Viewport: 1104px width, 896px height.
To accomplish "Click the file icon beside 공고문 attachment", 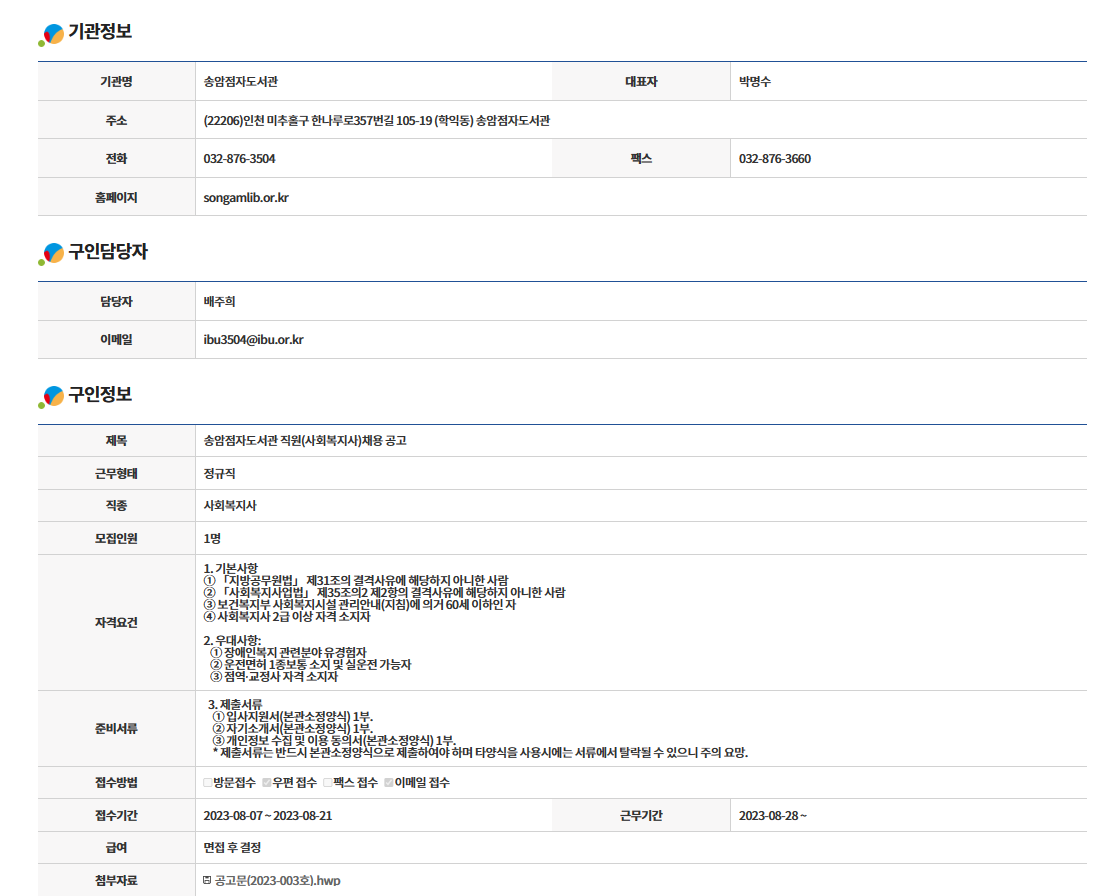I will click(x=207, y=880).
